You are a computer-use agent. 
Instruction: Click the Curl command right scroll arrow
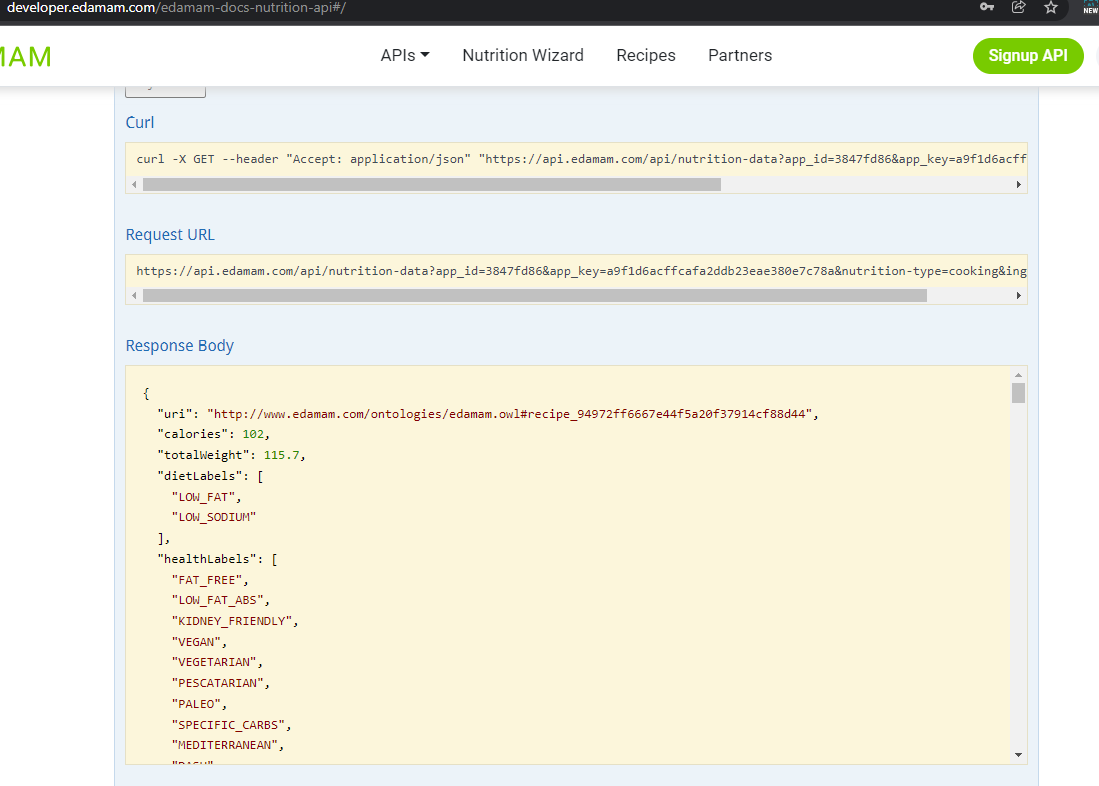(x=1018, y=184)
